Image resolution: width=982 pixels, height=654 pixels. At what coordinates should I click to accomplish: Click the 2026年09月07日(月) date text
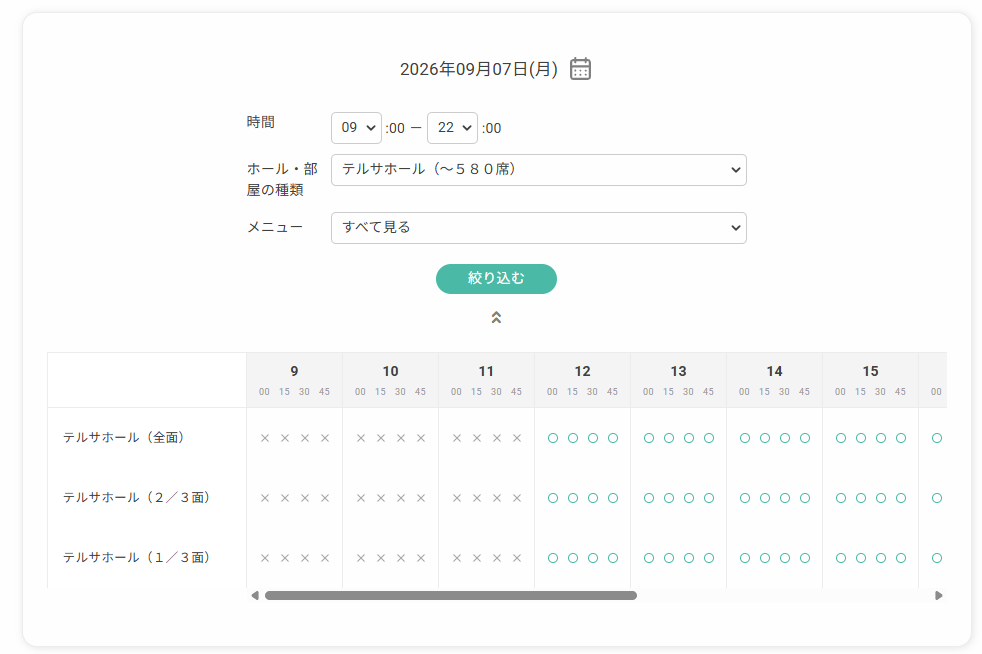(x=478, y=69)
